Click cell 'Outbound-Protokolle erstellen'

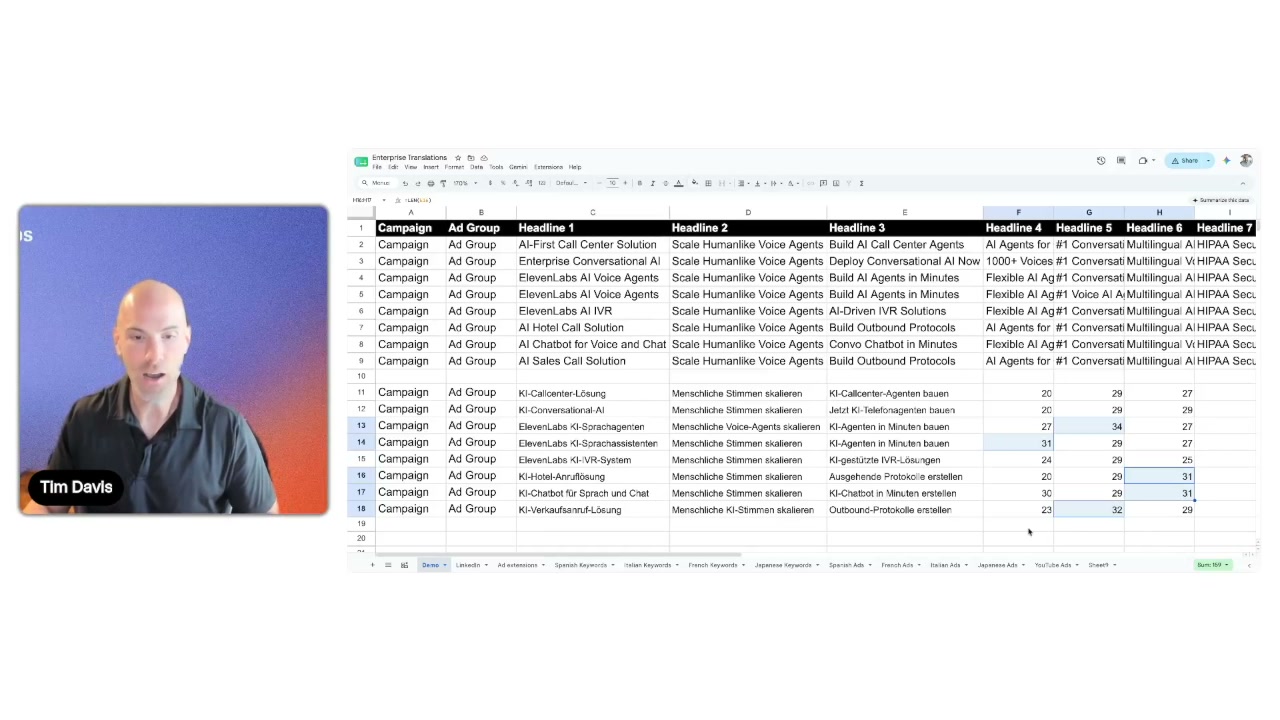pos(904,510)
